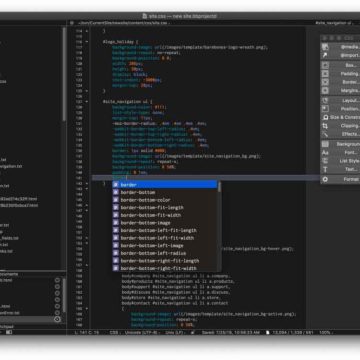Close the highlighted document in the open documents list
Viewport: 360px width, 360px height.
pyautogui.click(x=57, y=319)
